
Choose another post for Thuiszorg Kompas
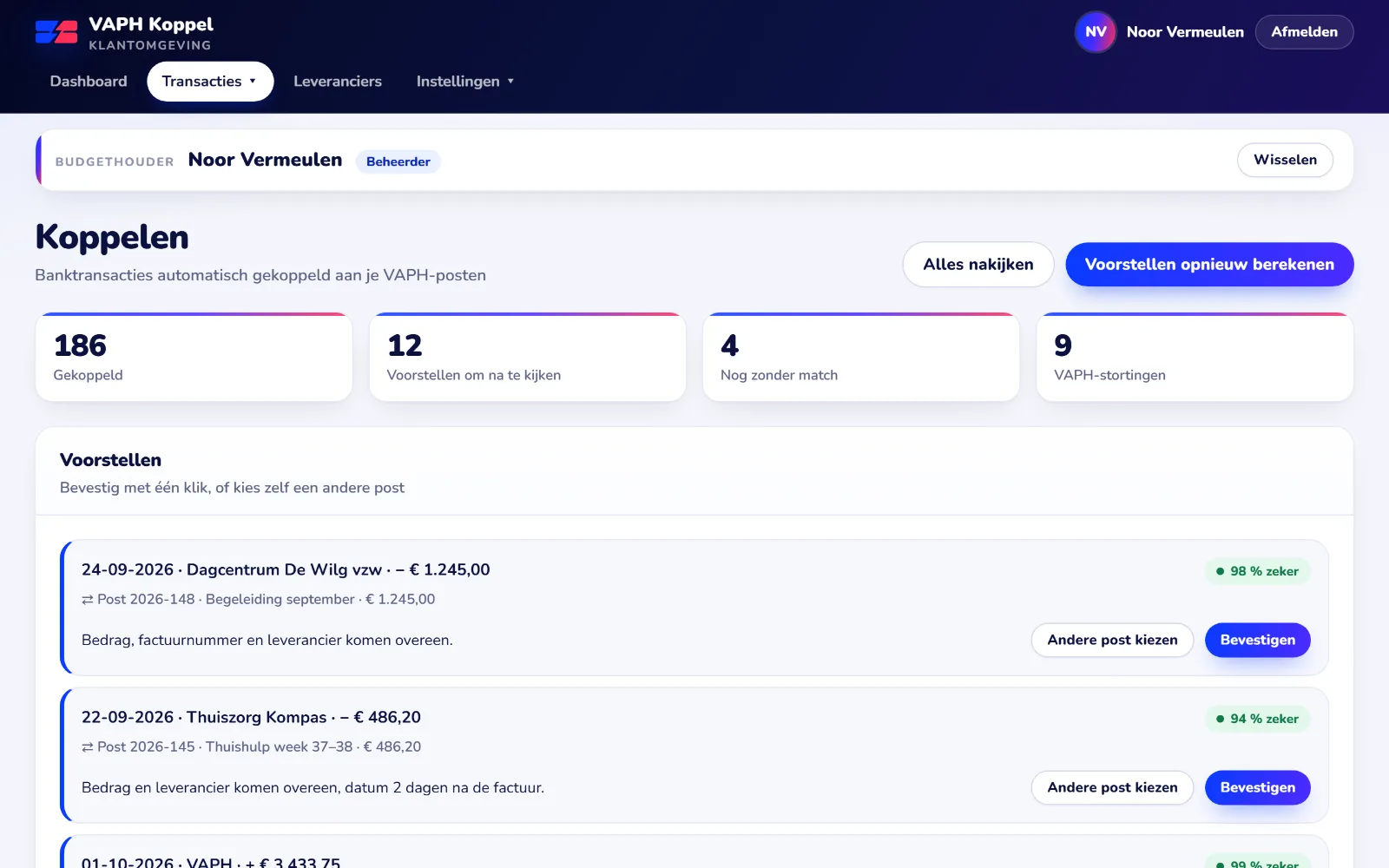point(1112,787)
